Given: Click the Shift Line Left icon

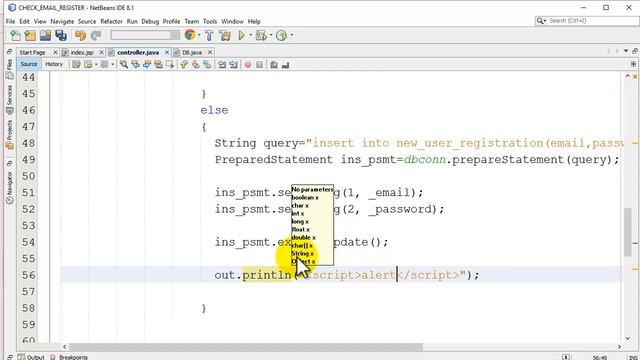Looking at the screenshot, I should coord(222,64).
